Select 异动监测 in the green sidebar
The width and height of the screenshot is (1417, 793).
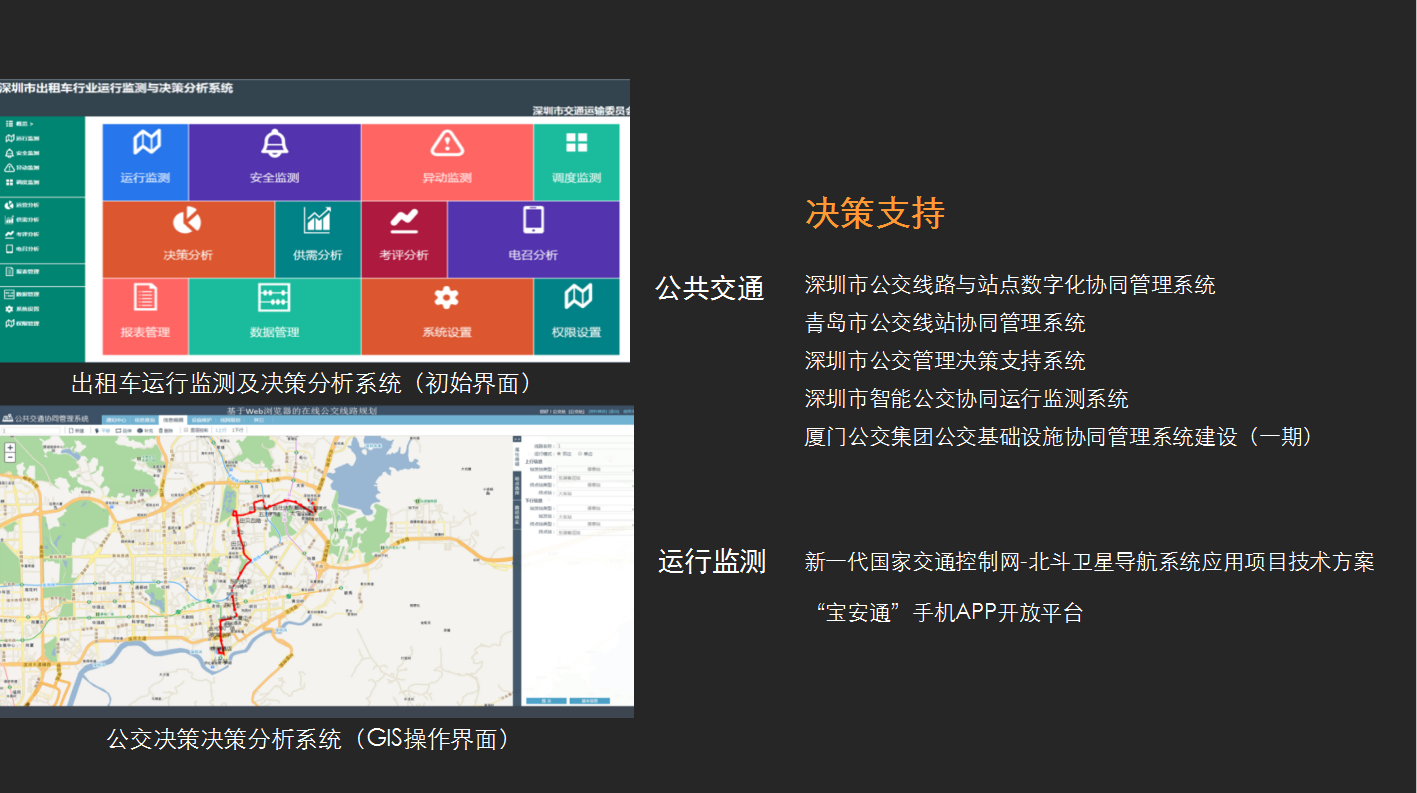pos(22,167)
